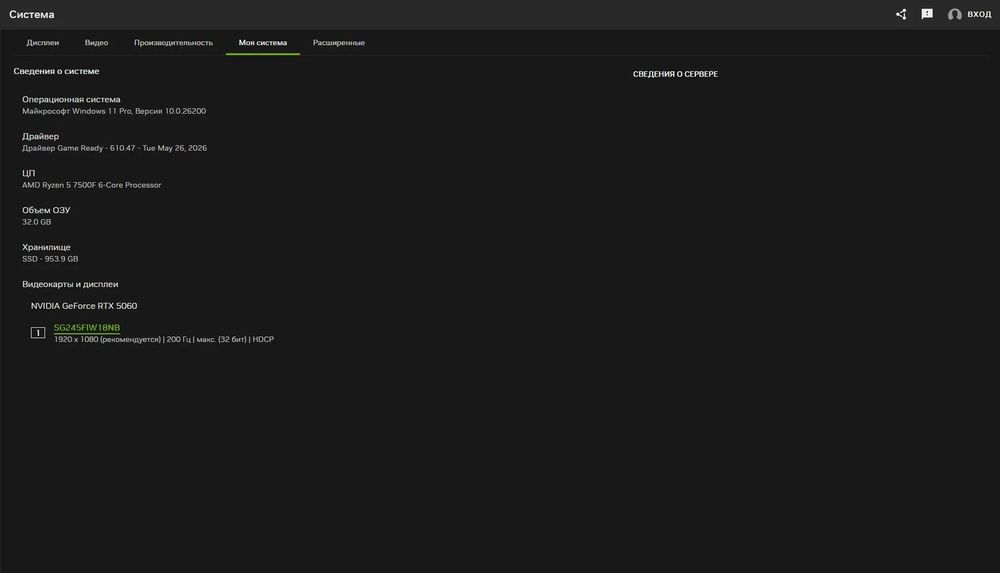Click the NVIDIA GeForce RTX 5060 text
The image size is (1000, 573).
tap(84, 306)
